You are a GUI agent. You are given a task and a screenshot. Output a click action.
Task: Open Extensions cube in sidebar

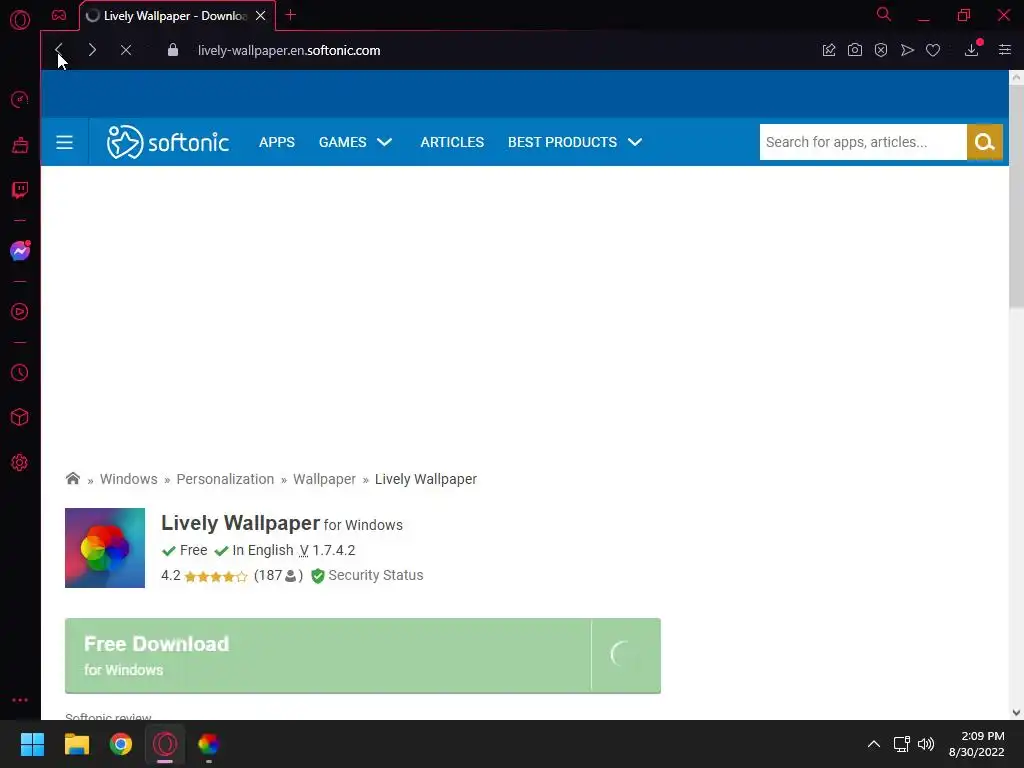(x=20, y=417)
